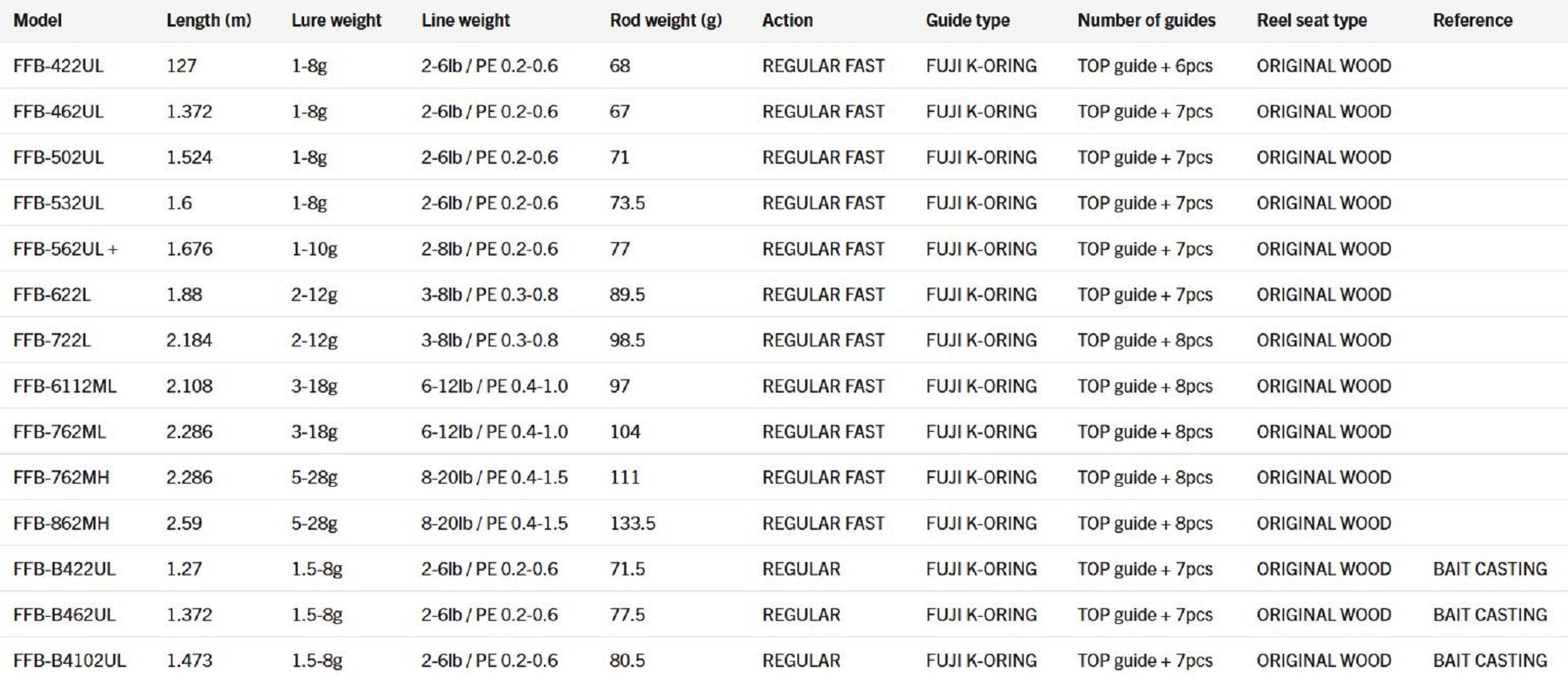
Task: Click the Reference column header
Action: click(1472, 20)
